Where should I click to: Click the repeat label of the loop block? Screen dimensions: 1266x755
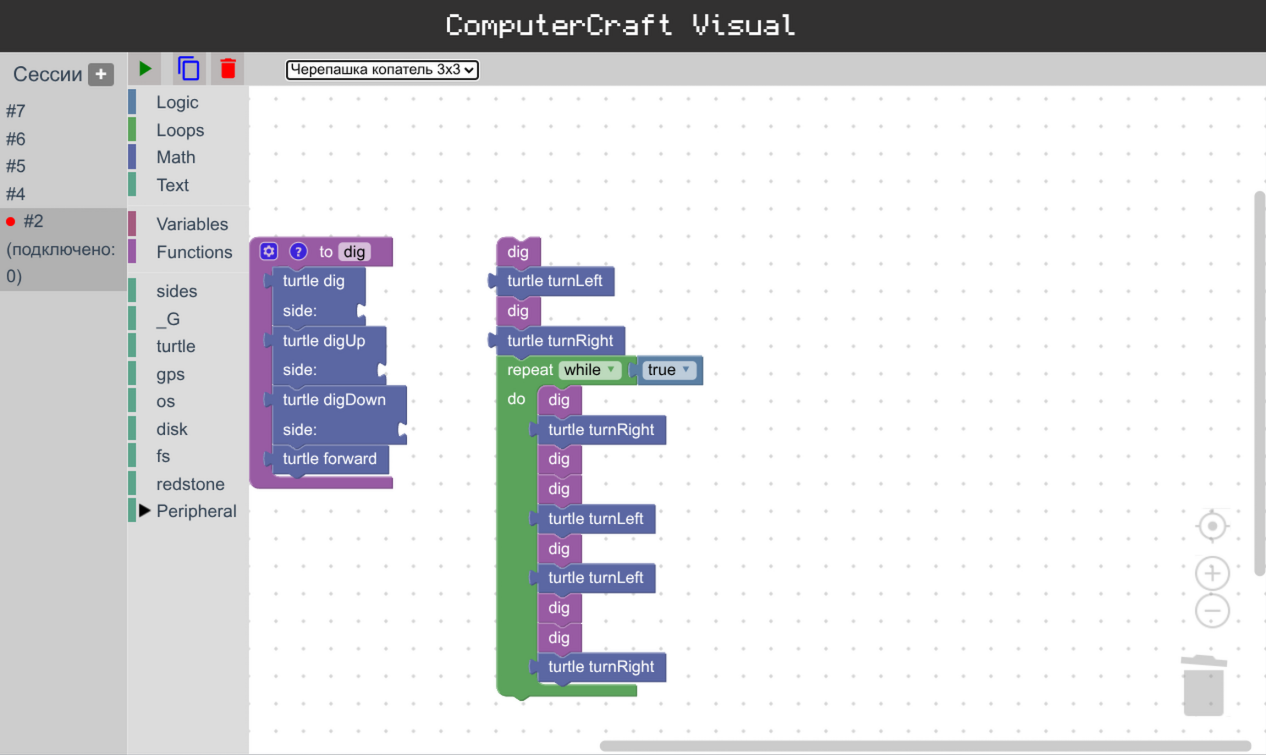pos(530,370)
